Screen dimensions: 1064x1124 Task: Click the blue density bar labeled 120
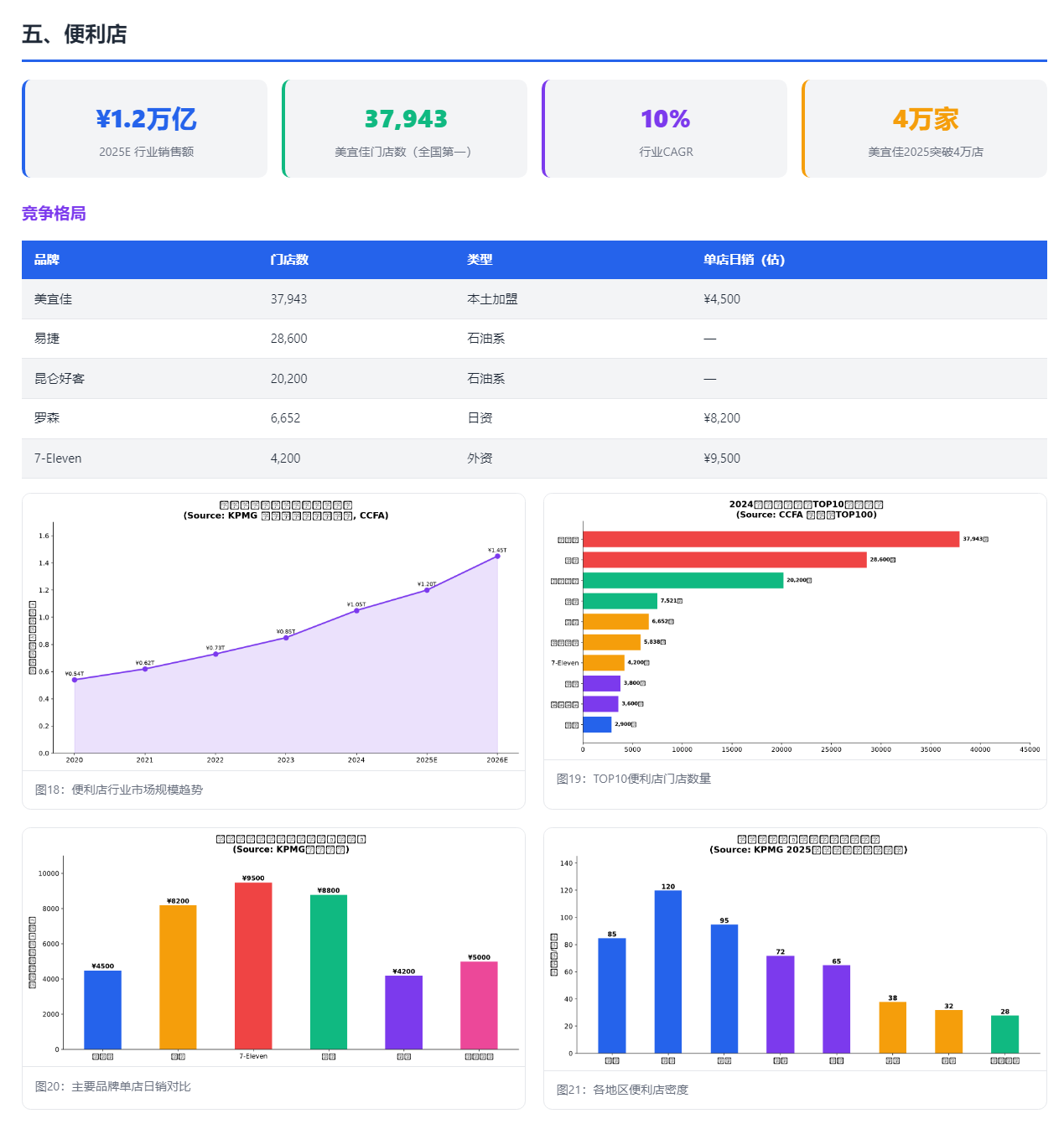[668, 971]
